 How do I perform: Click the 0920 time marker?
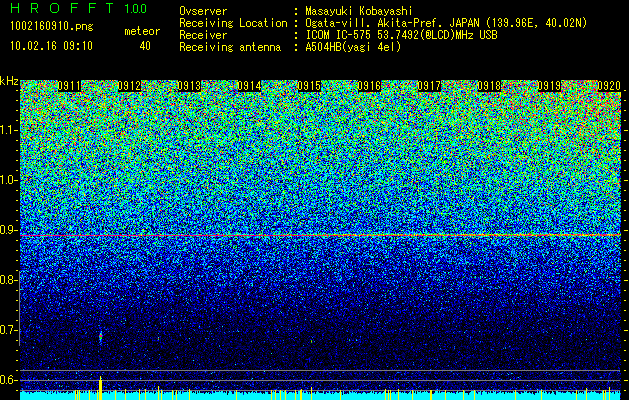[609, 86]
